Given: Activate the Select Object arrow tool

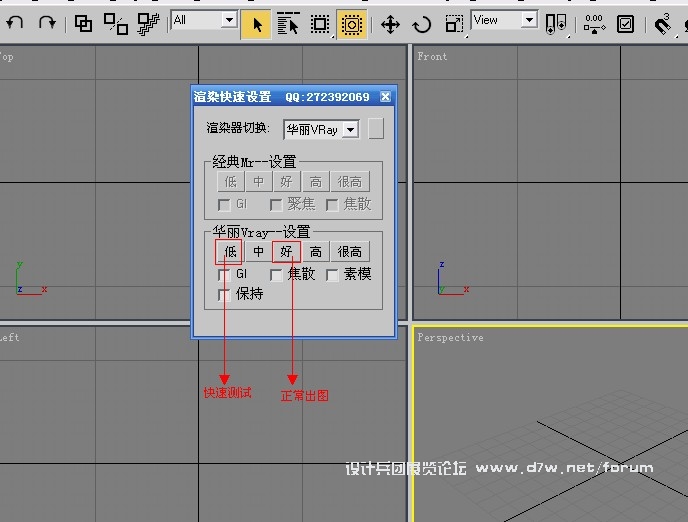Looking at the screenshot, I should 256,25.
